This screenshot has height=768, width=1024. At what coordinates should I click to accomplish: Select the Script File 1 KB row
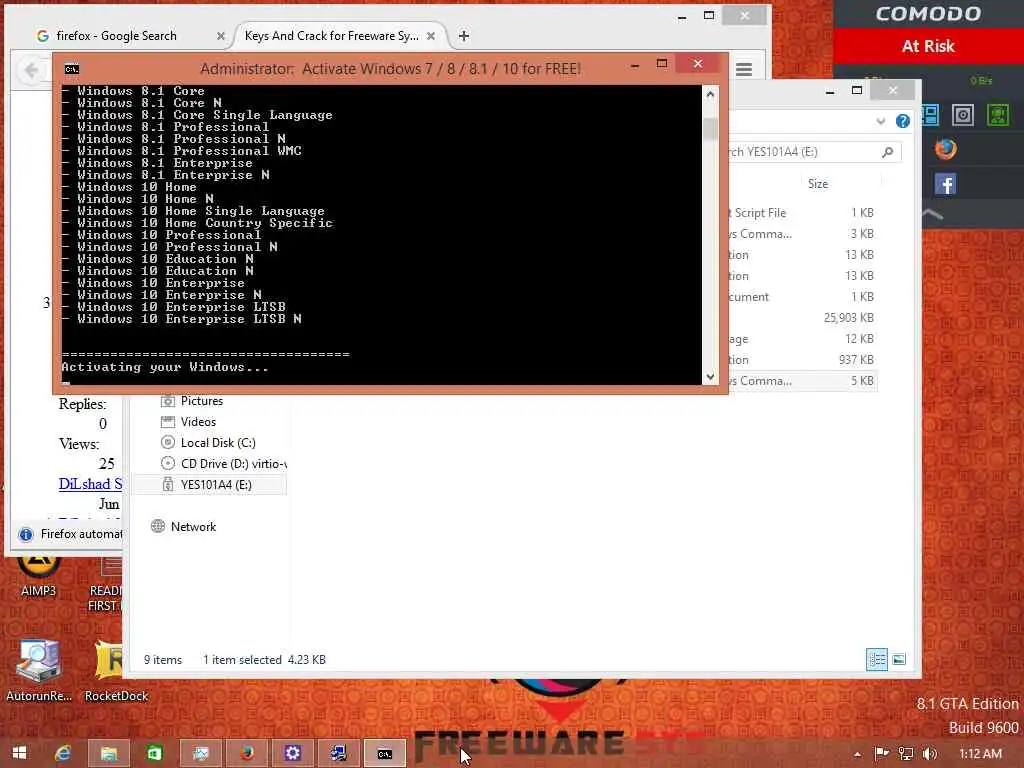point(802,213)
